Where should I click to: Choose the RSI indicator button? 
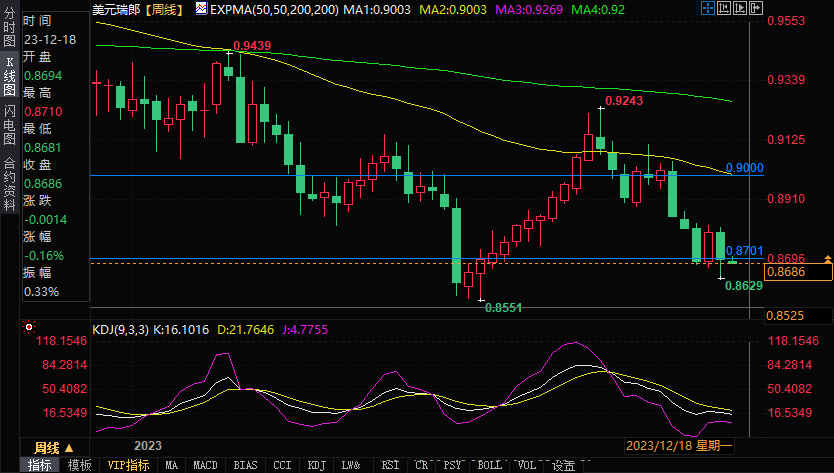pos(390,465)
